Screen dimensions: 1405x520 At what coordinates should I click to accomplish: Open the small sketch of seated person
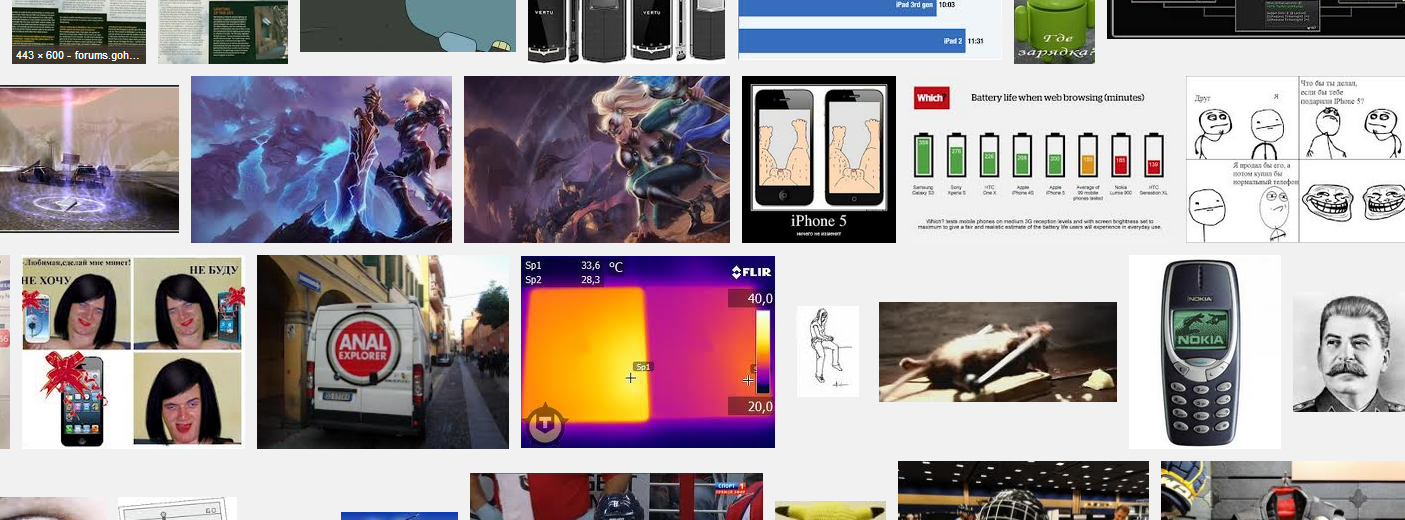pyautogui.click(x=828, y=352)
